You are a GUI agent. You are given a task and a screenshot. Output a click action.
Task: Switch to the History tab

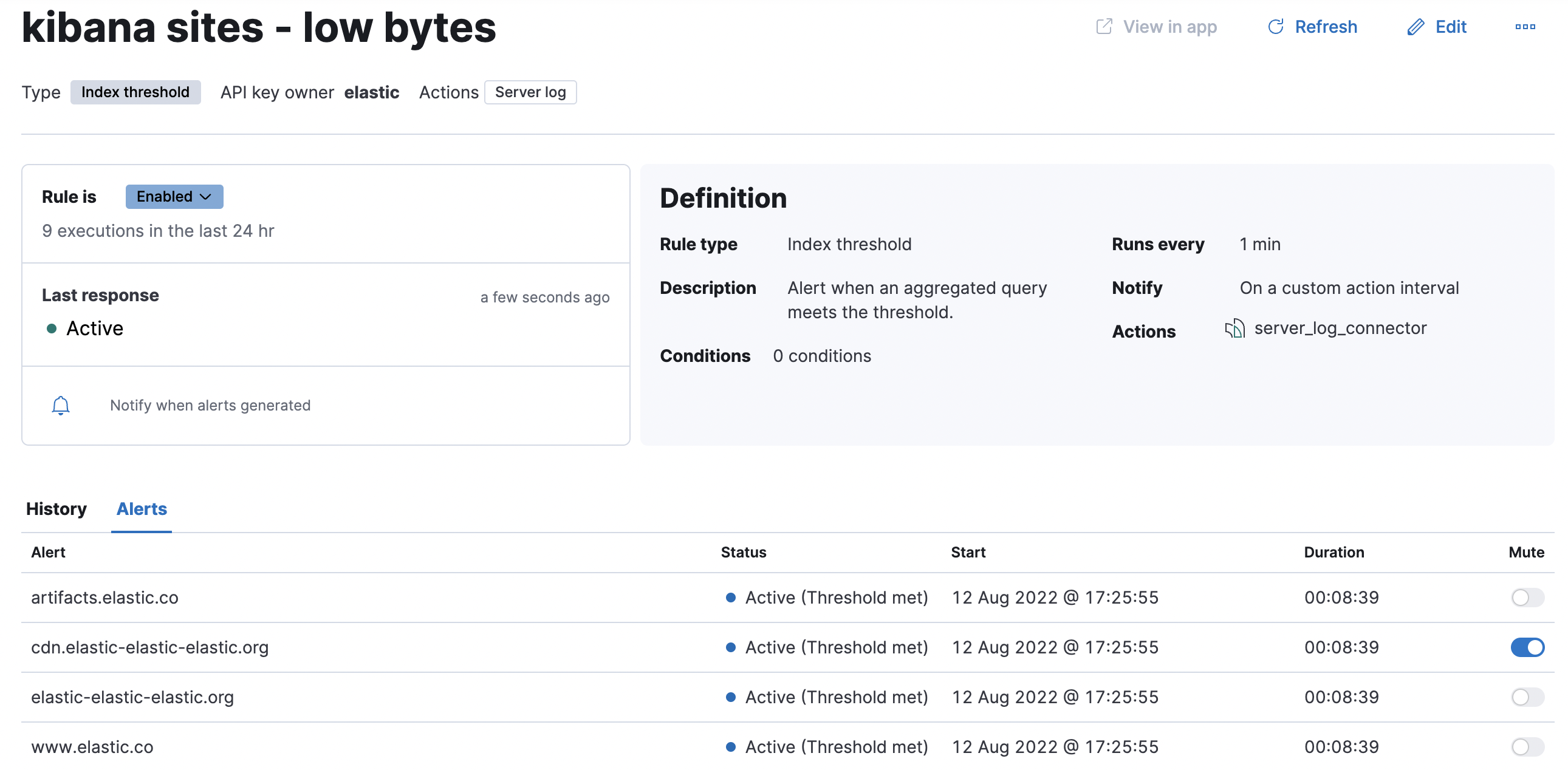[56, 509]
